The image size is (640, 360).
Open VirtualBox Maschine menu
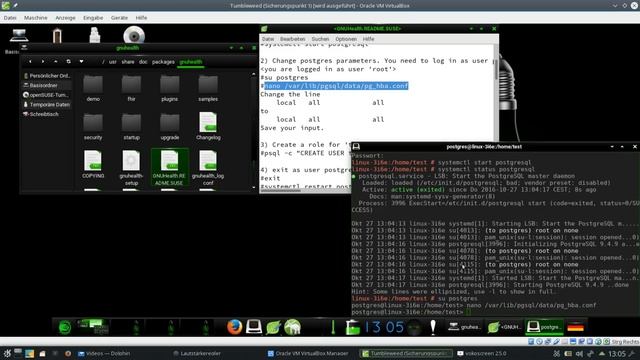(x=36, y=18)
